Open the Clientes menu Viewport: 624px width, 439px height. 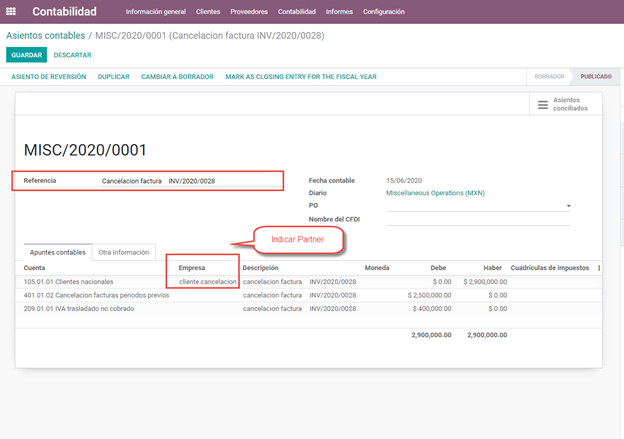click(x=209, y=12)
